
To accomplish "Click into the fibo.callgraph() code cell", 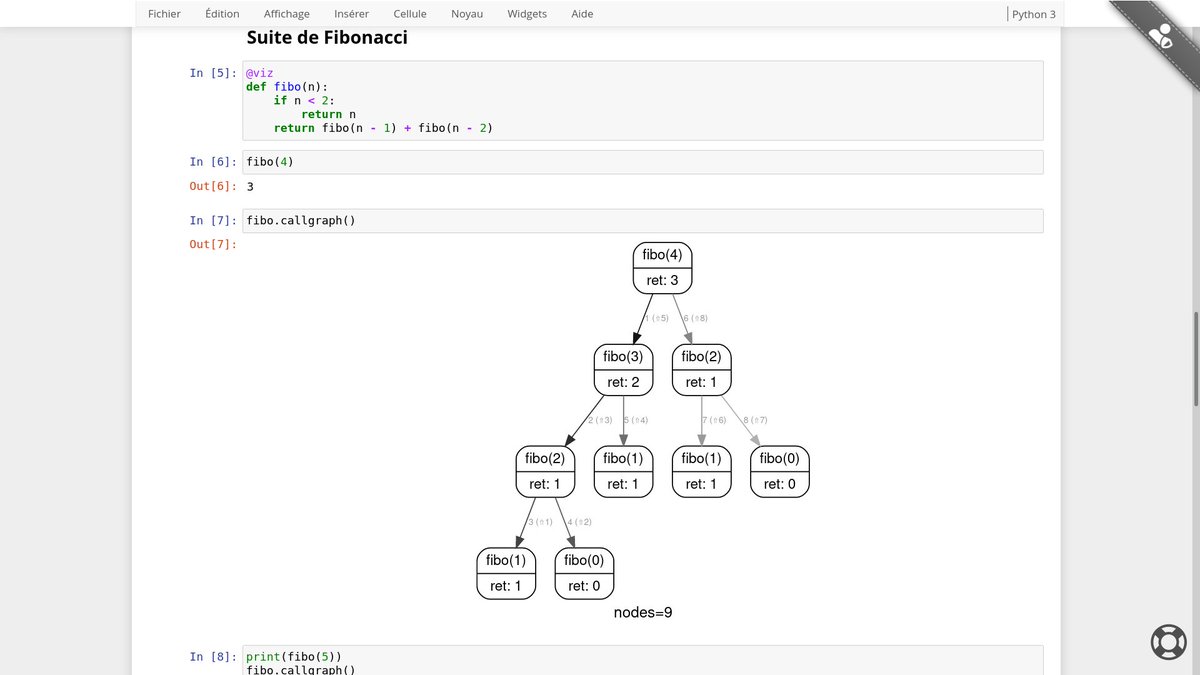I will tap(642, 221).
